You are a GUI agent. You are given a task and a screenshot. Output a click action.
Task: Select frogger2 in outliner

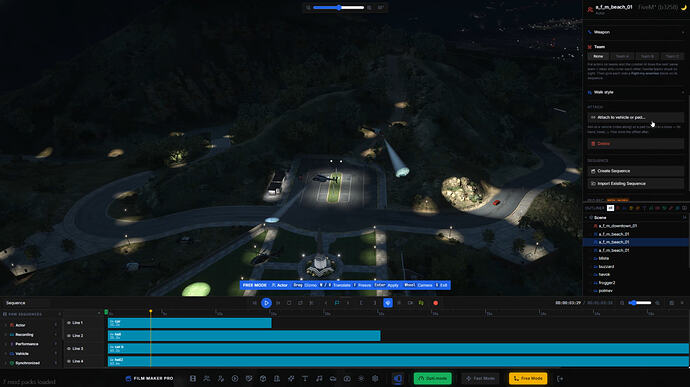(x=607, y=283)
